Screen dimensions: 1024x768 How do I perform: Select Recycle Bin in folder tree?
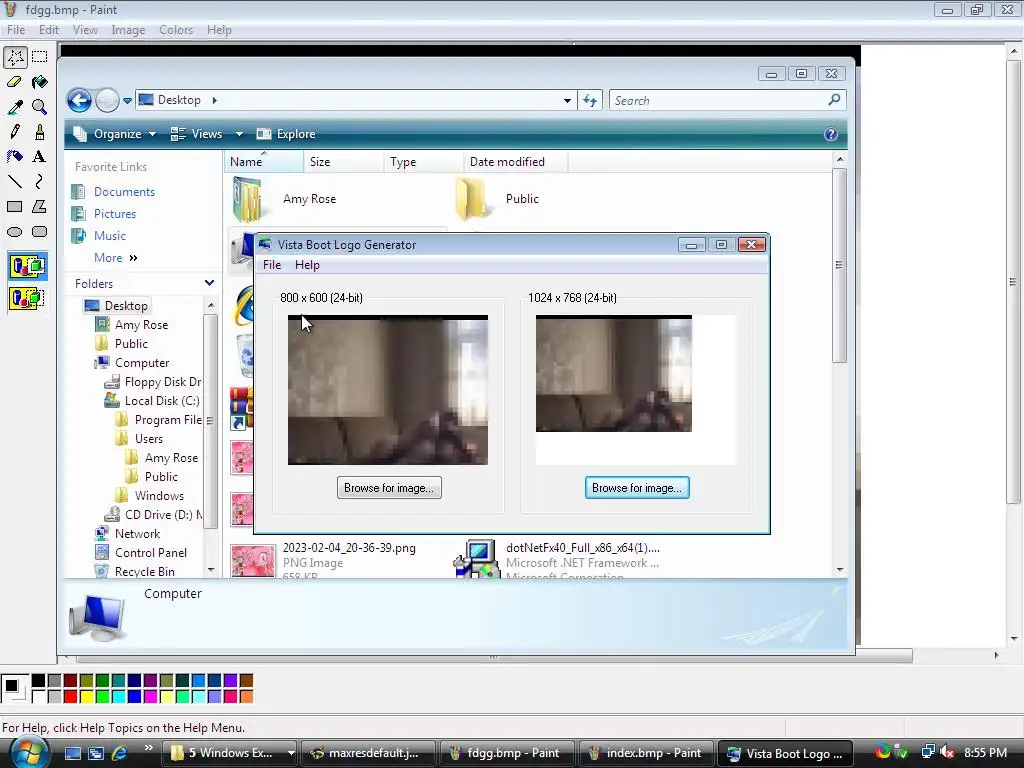click(145, 571)
